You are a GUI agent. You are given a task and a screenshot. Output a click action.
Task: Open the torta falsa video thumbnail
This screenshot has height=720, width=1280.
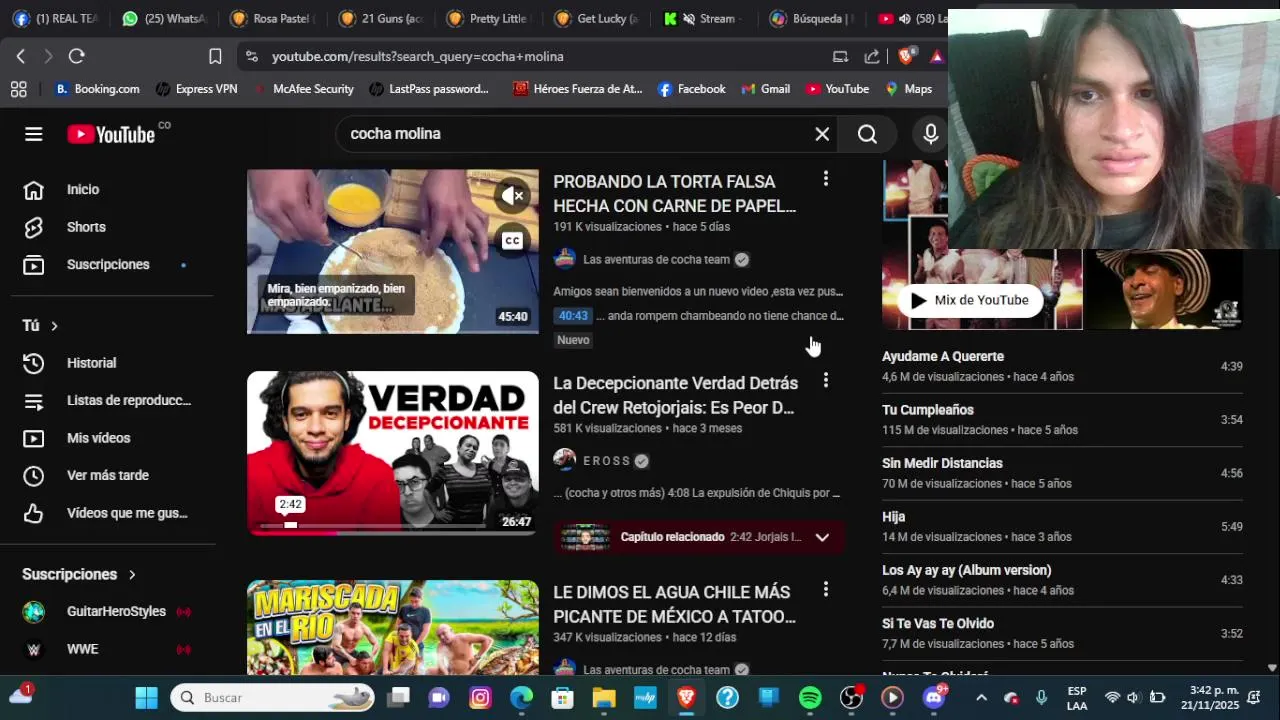tap(393, 251)
